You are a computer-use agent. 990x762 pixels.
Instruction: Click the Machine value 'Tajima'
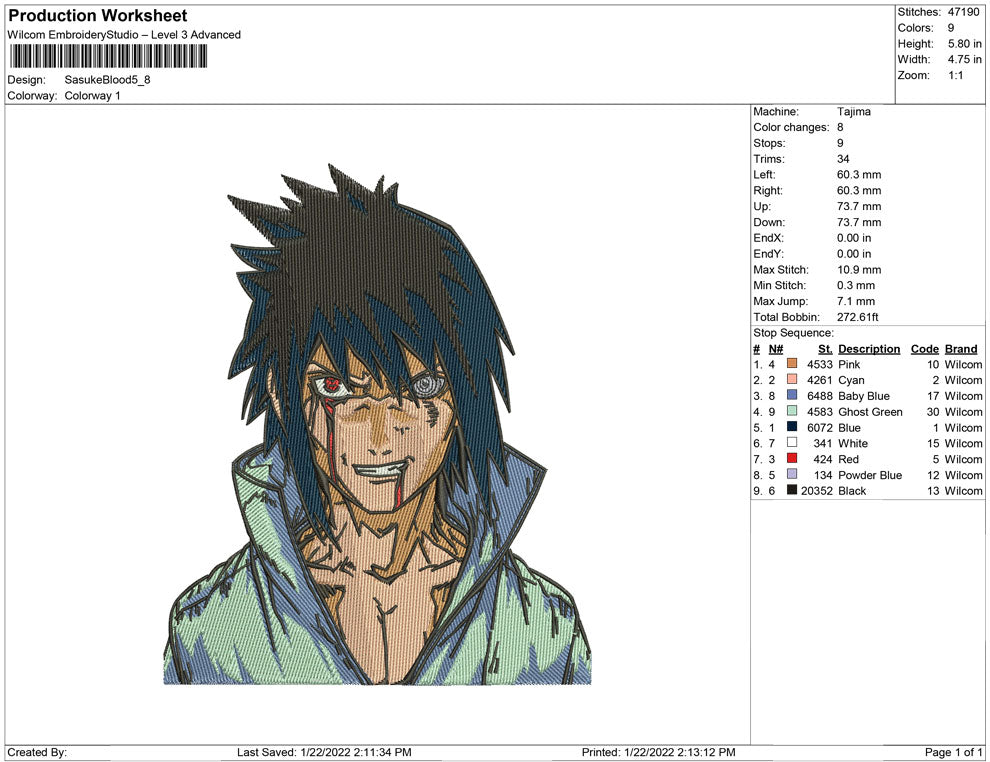tap(854, 111)
